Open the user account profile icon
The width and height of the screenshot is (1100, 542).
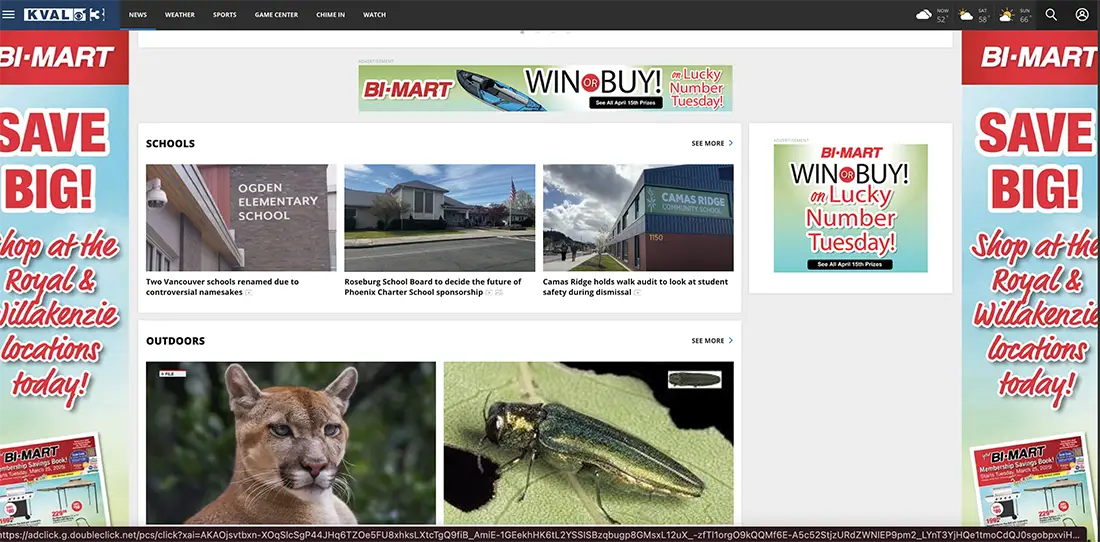tap(1082, 15)
